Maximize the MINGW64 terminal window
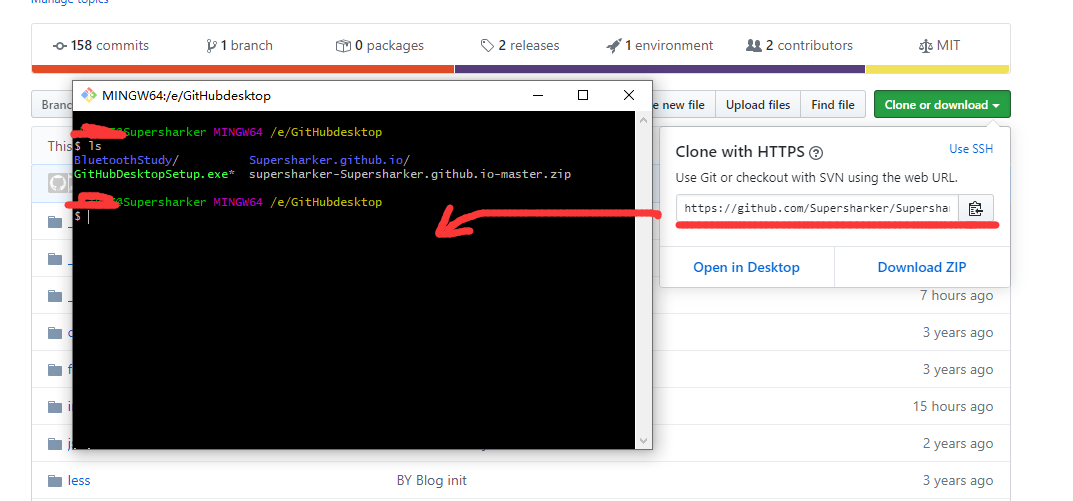1073x501 pixels. tap(583, 95)
